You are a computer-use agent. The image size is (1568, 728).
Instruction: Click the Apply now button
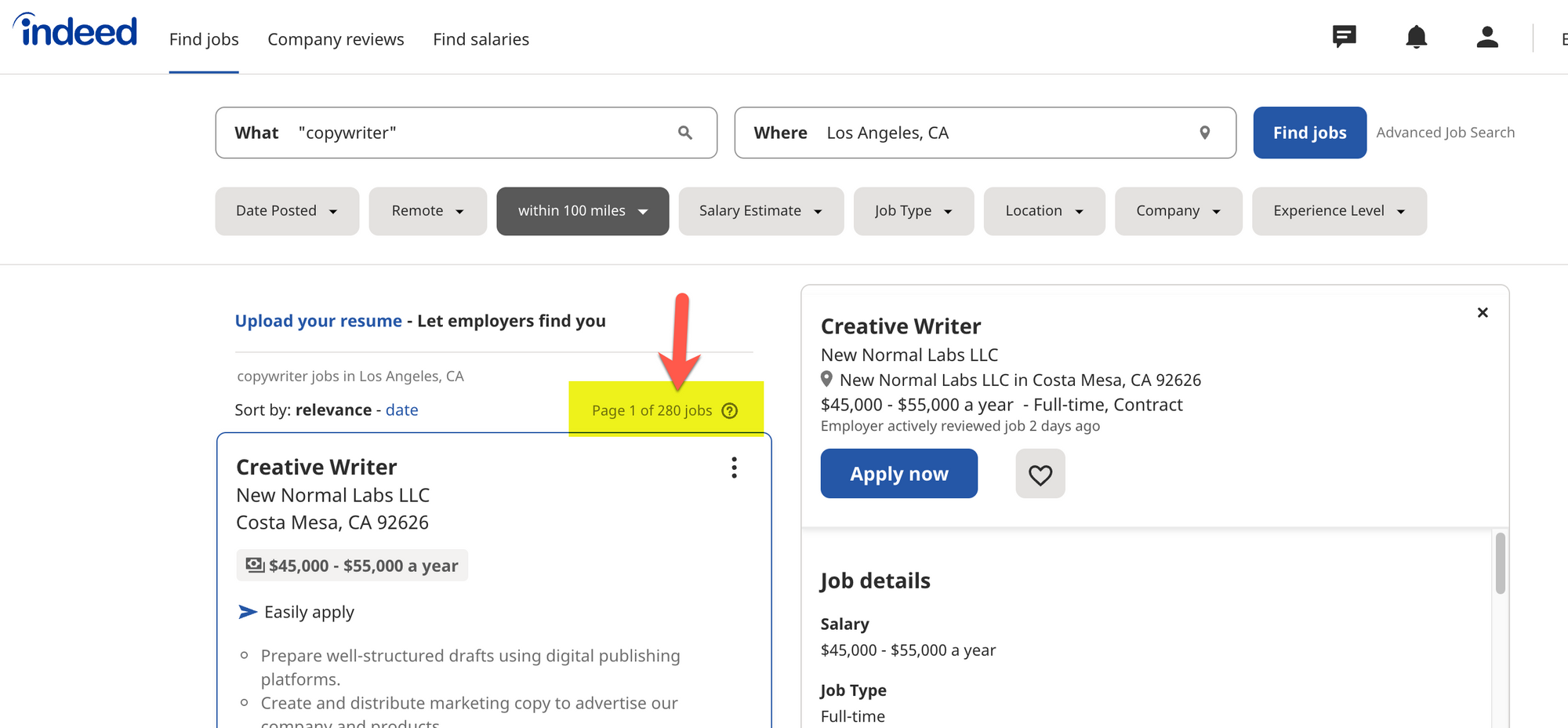point(899,474)
